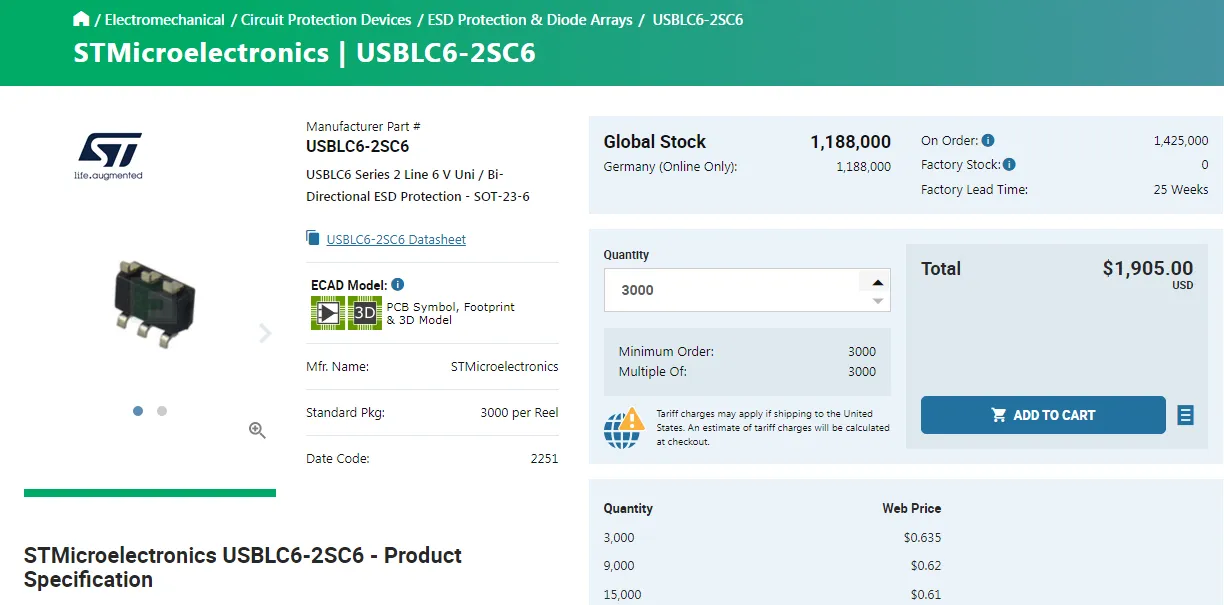
Task: Increase quantity with the up arrow
Action: 878,282
